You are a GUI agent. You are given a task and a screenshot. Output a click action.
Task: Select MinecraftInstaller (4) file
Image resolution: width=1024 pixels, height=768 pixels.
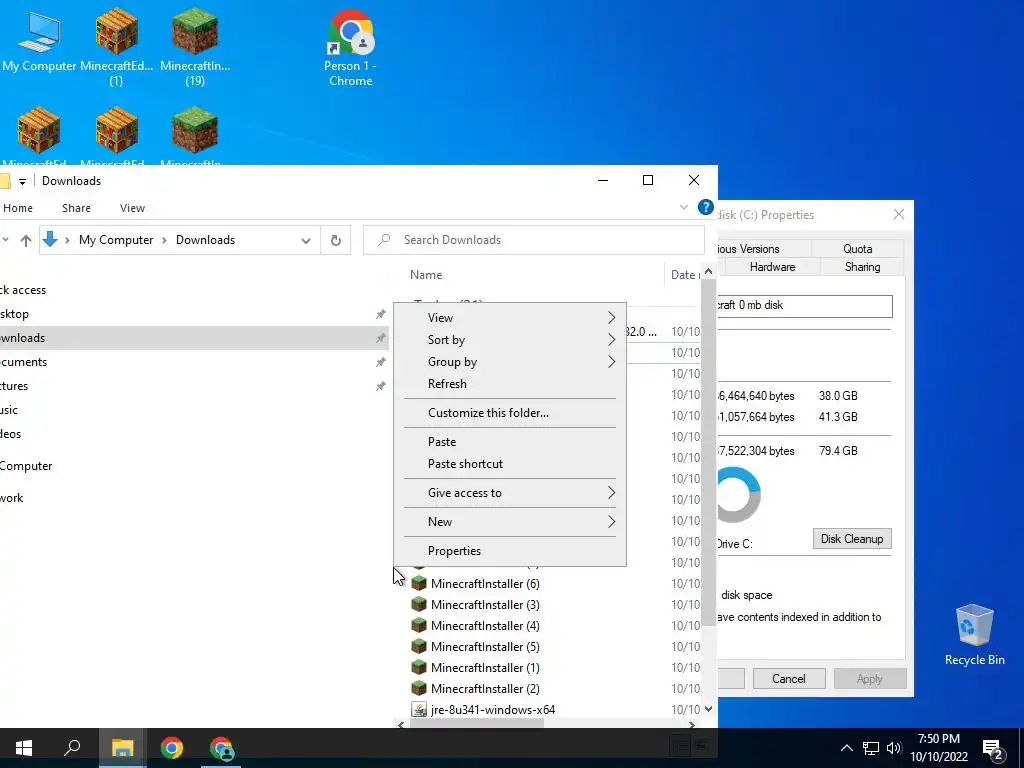tap(485, 626)
